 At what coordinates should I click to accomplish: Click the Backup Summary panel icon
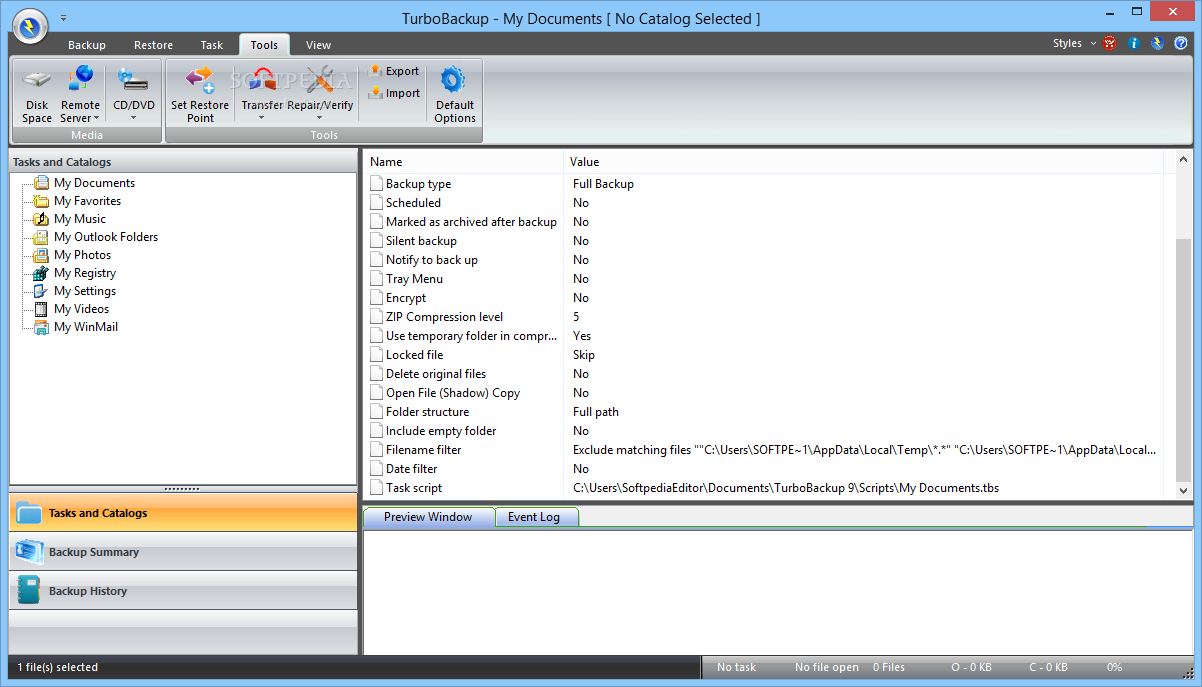pos(29,552)
